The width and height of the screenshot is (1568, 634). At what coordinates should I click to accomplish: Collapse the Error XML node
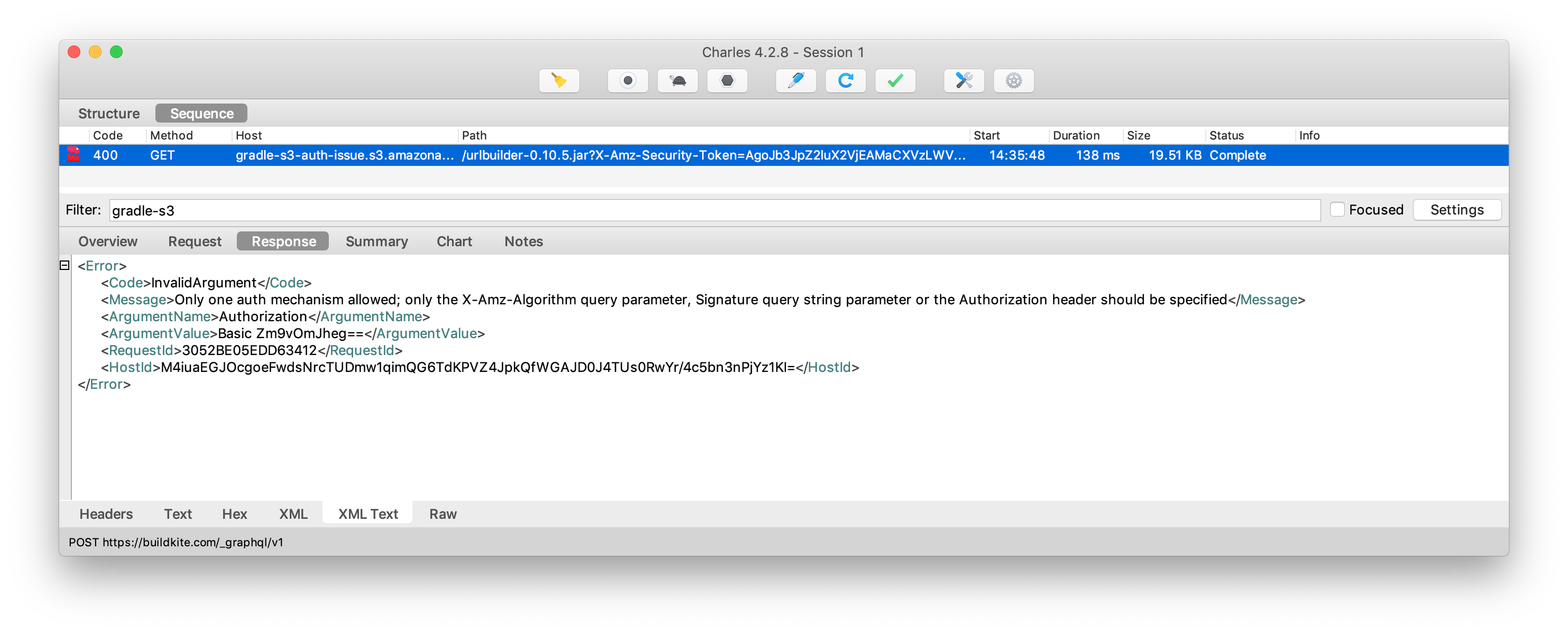point(64,265)
